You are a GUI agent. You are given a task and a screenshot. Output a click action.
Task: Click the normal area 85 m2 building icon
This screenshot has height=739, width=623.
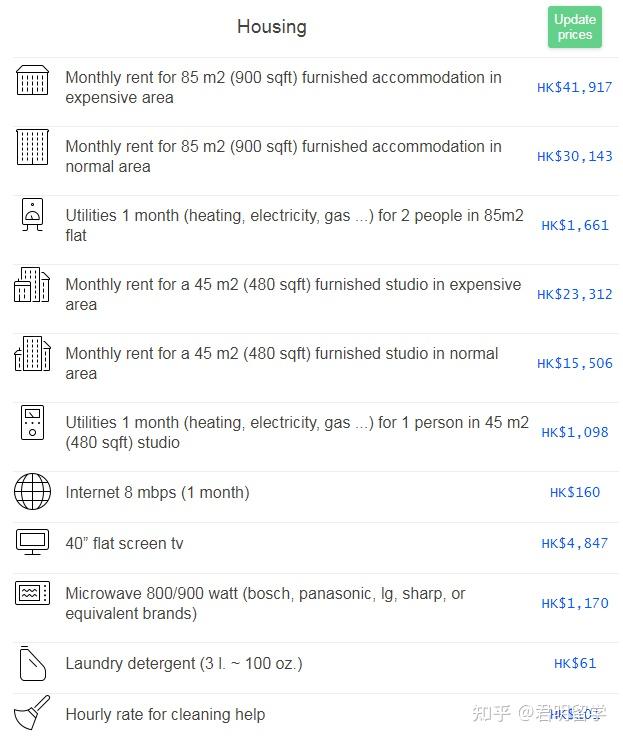click(x=32, y=147)
